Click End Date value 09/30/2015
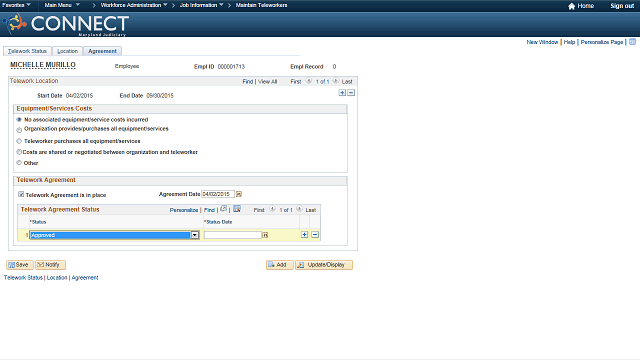The image size is (640, 360). point(160,96)
